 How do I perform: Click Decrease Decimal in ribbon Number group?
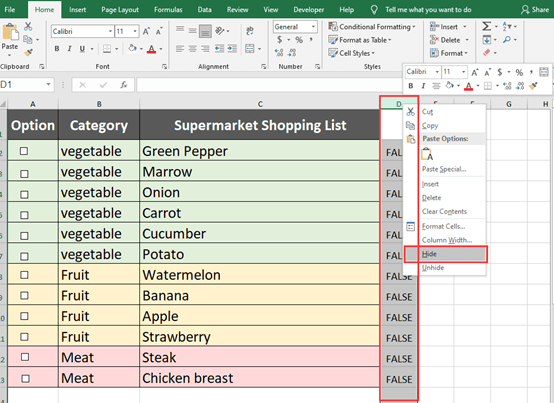[x=292, y=53]
